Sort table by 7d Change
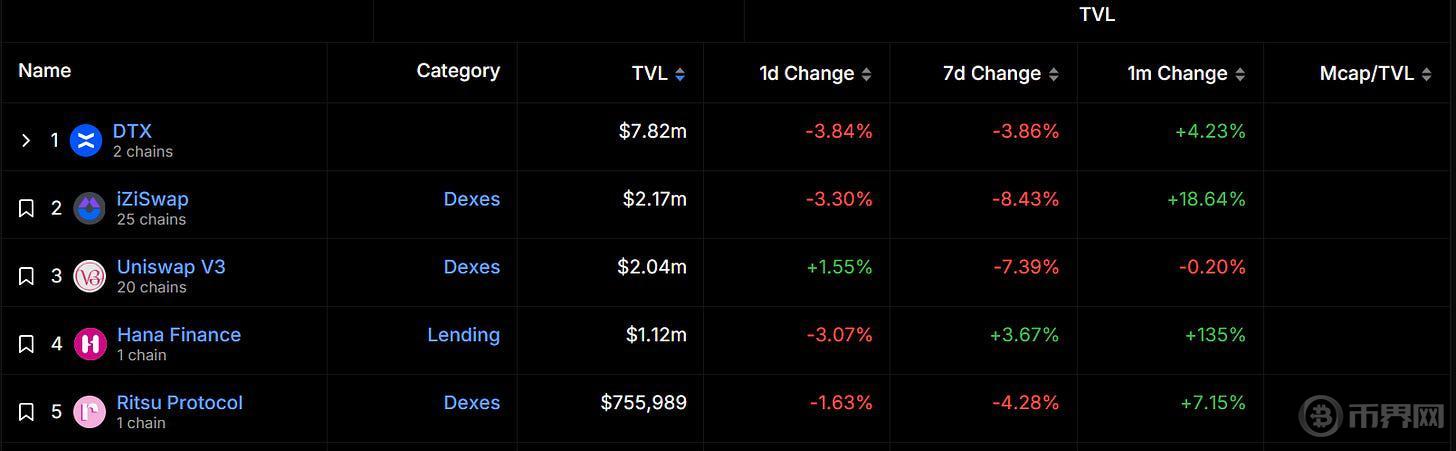Image resolution: width=1456 pixels, height=451 pixels. coord(1053,74)
